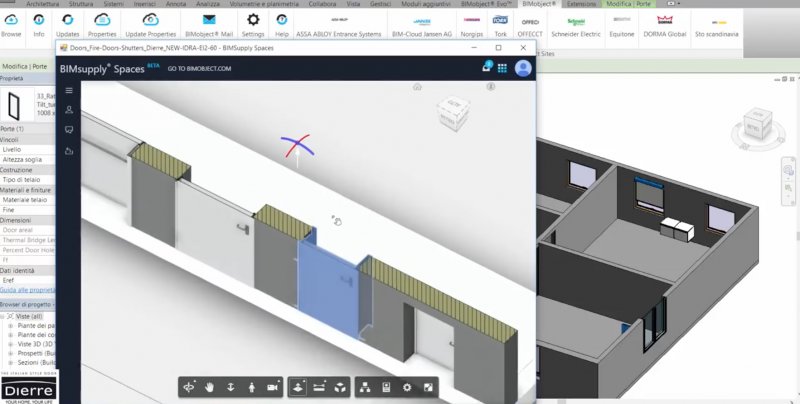Open the apps grid in Spaces header
800x404 pixels.
(x=503, y=68)
